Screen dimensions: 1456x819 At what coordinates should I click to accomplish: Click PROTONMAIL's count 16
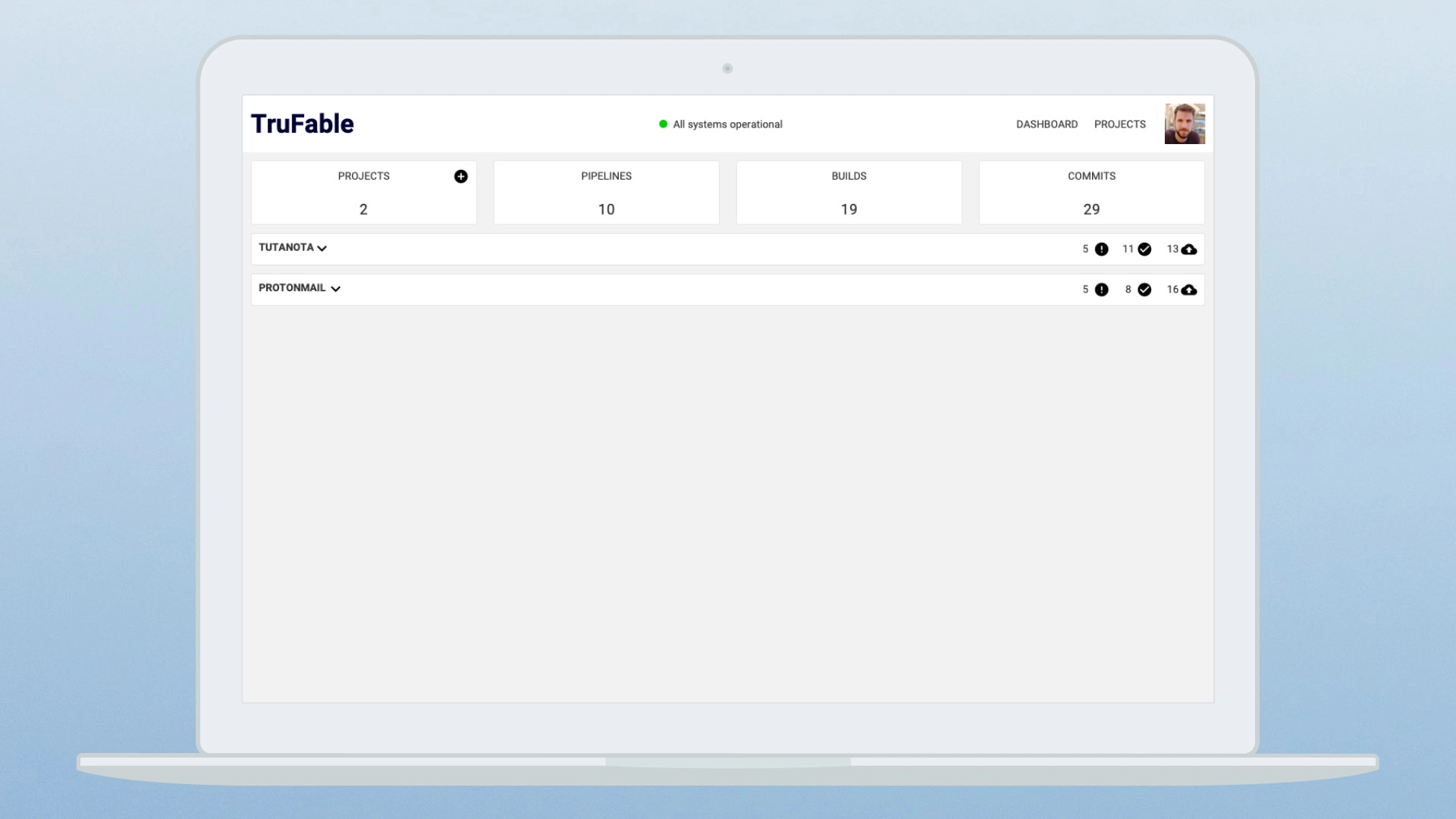click(1172, 289)
